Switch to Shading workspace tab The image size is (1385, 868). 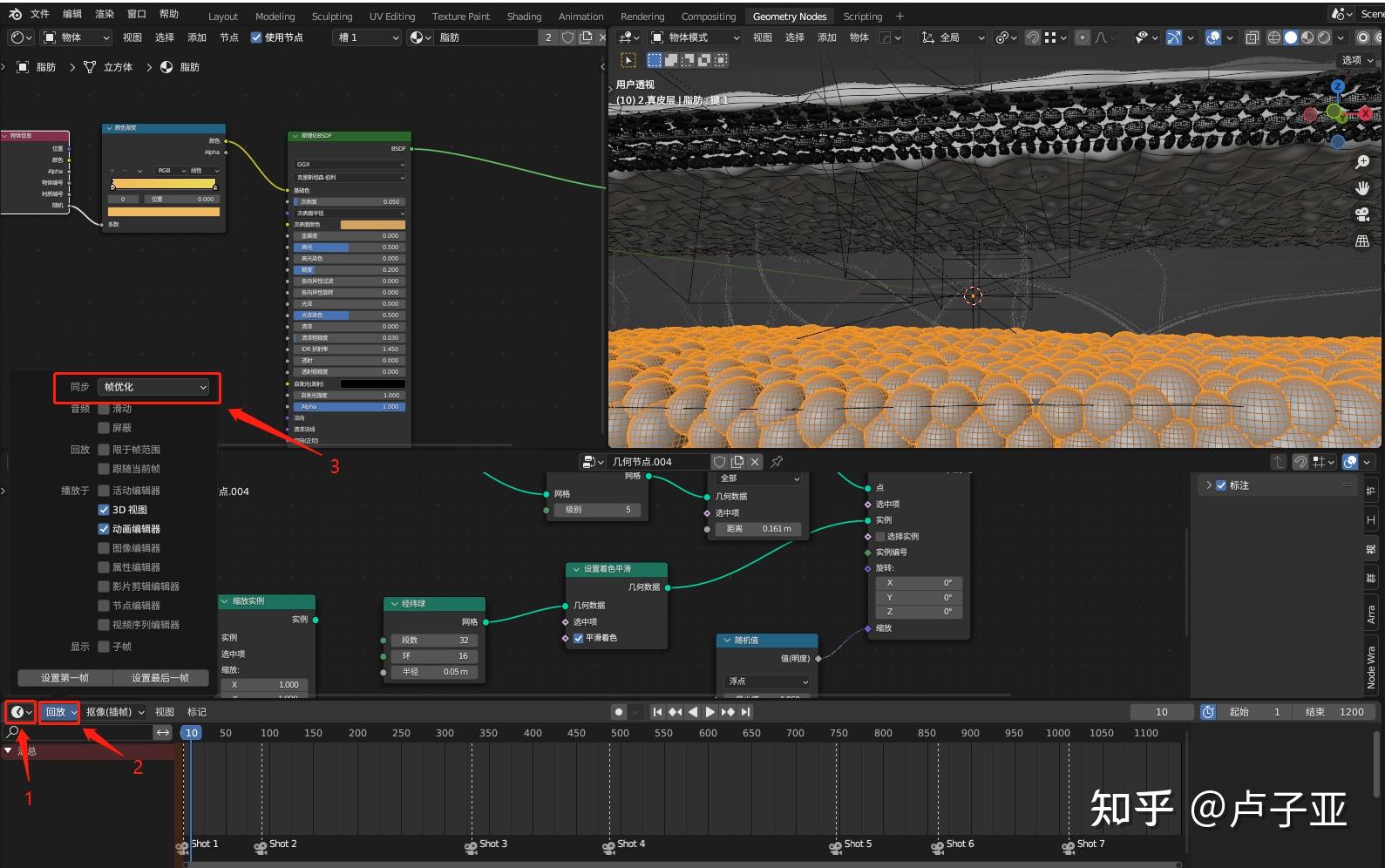(x=524, y=17)
